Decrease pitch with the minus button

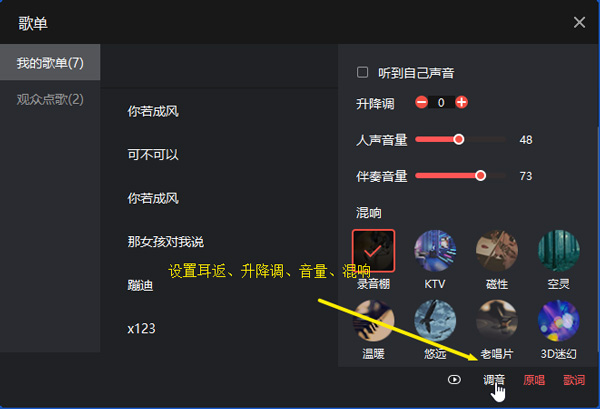pos(421,102)
